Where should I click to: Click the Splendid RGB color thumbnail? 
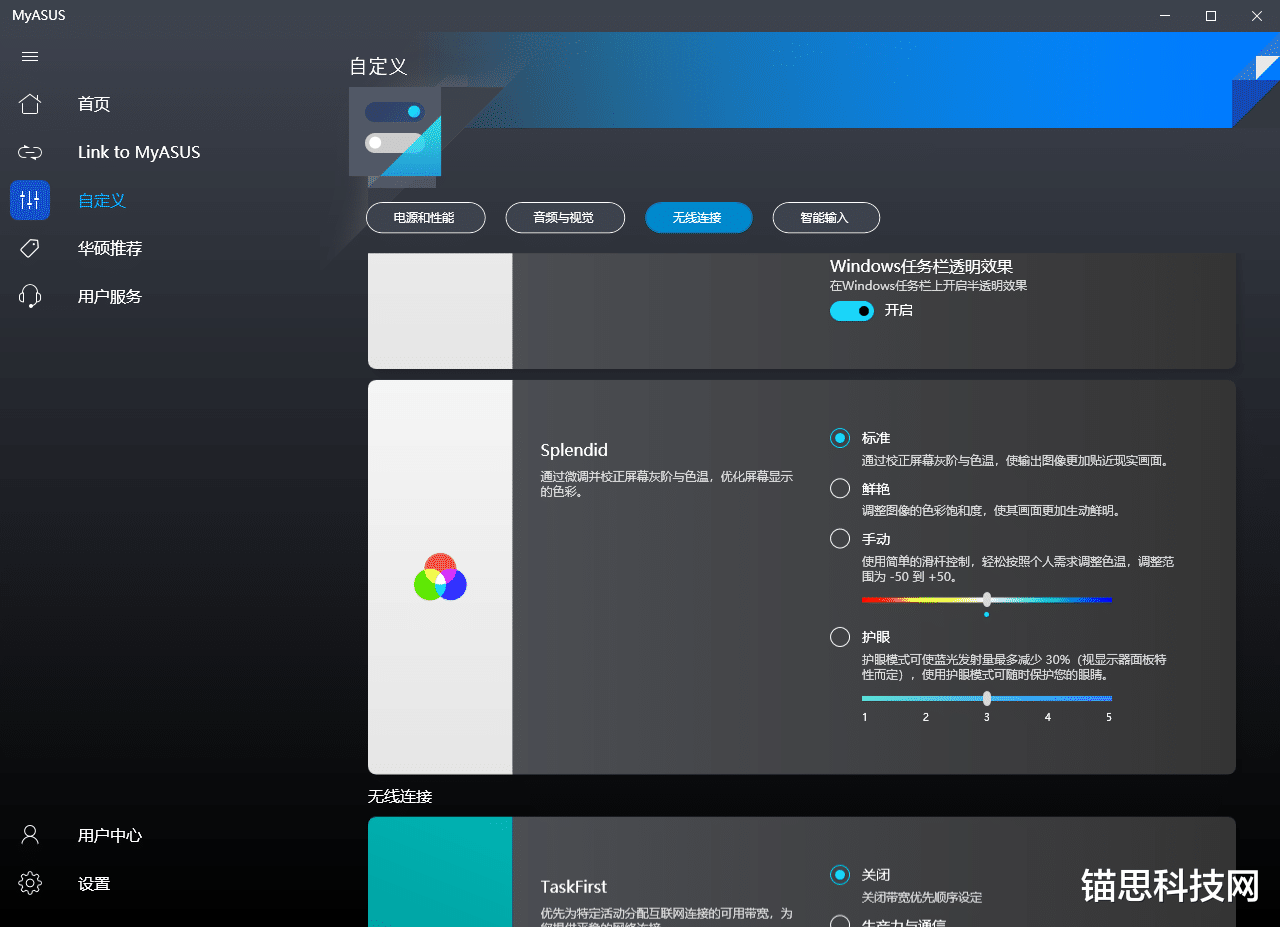[x=440, y=576]
